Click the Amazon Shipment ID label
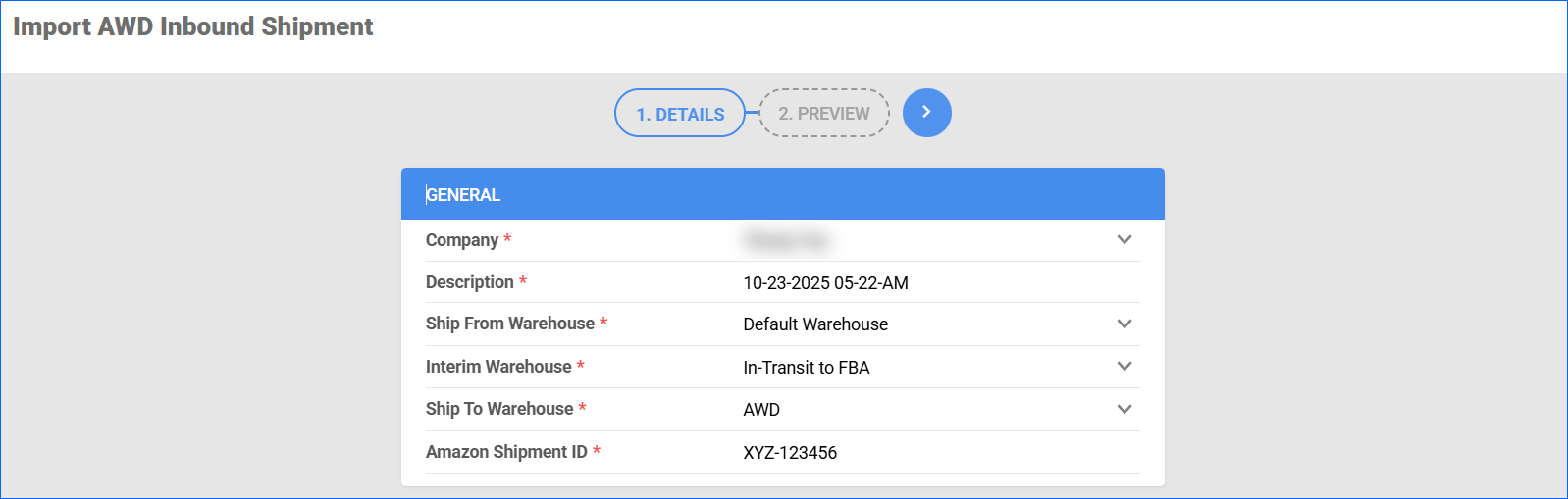This screenshot has width=1568, height=499. [506, 452]
